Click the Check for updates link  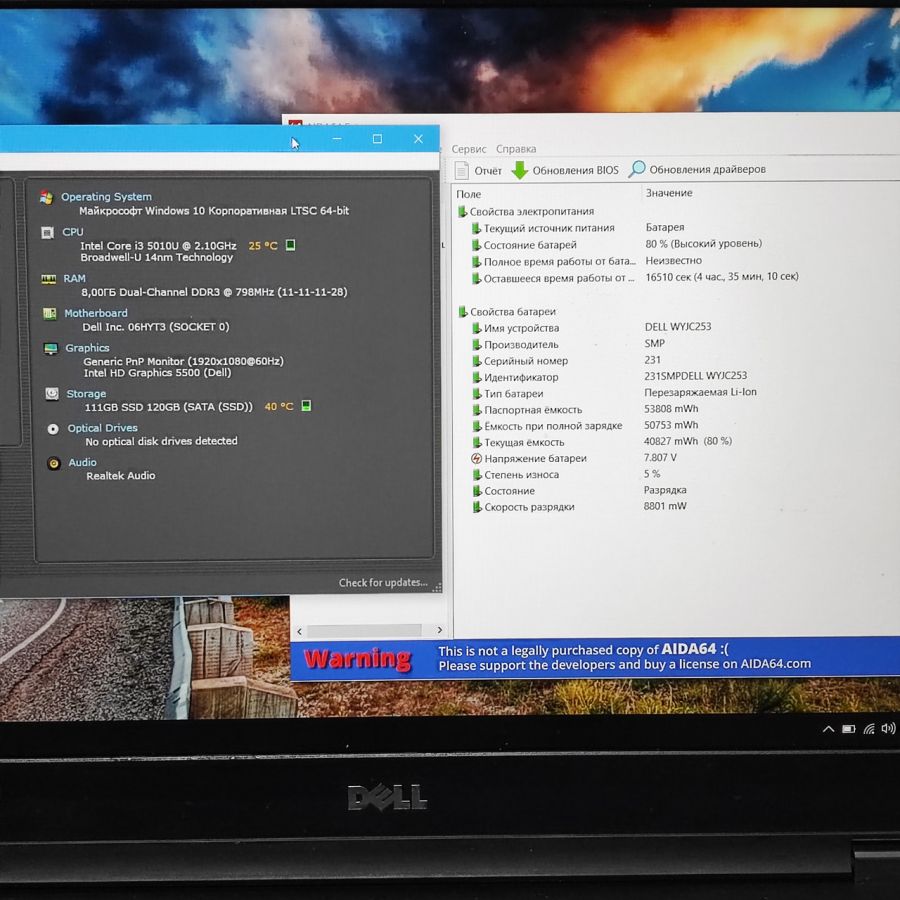pos(383,583)
